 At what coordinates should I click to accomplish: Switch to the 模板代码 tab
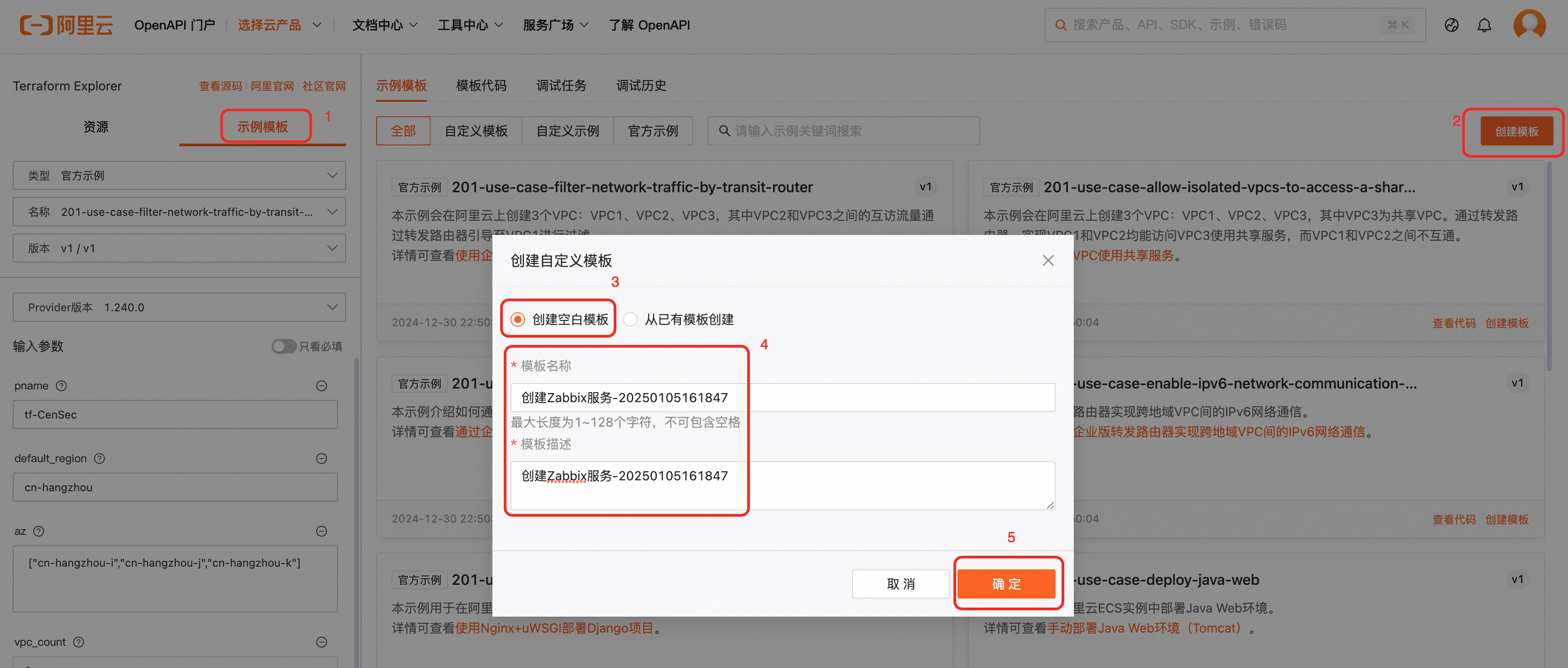(481, 86)
